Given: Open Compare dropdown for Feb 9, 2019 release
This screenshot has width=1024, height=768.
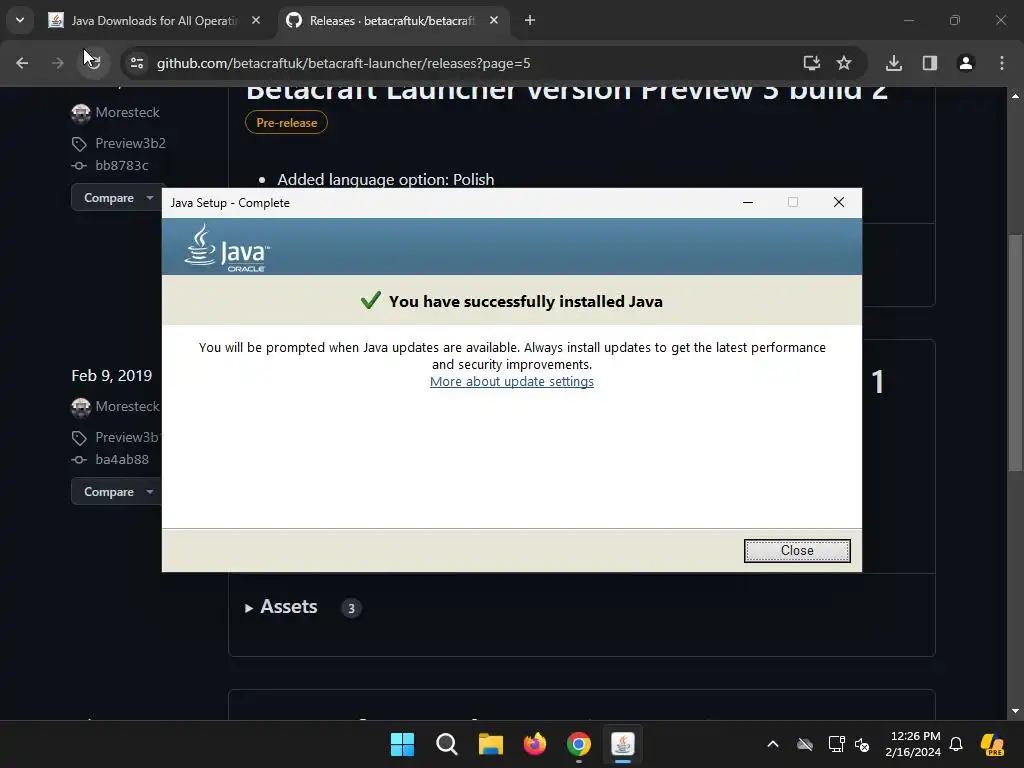Looking at the screenshot, I should pos(118,492).
